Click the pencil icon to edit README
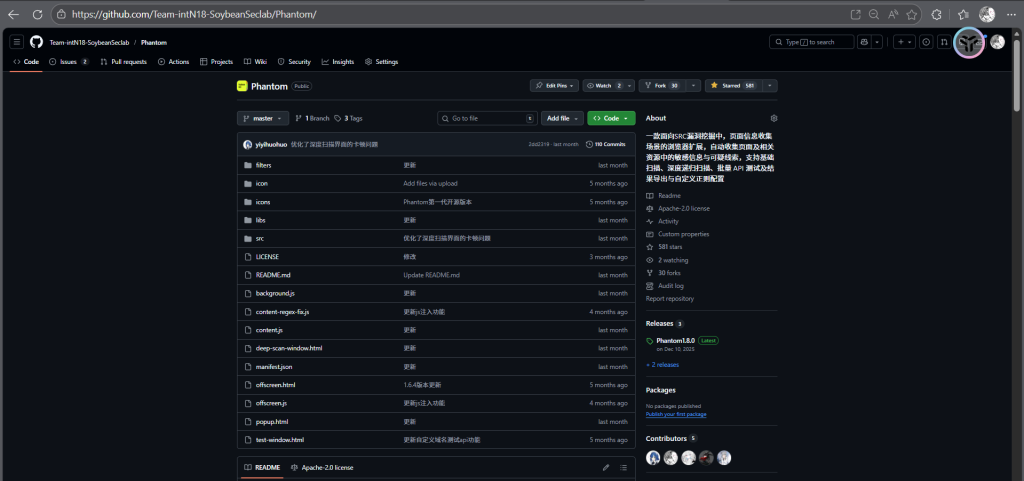Viewport: 1024px width, 481px height. click(605, 467)
